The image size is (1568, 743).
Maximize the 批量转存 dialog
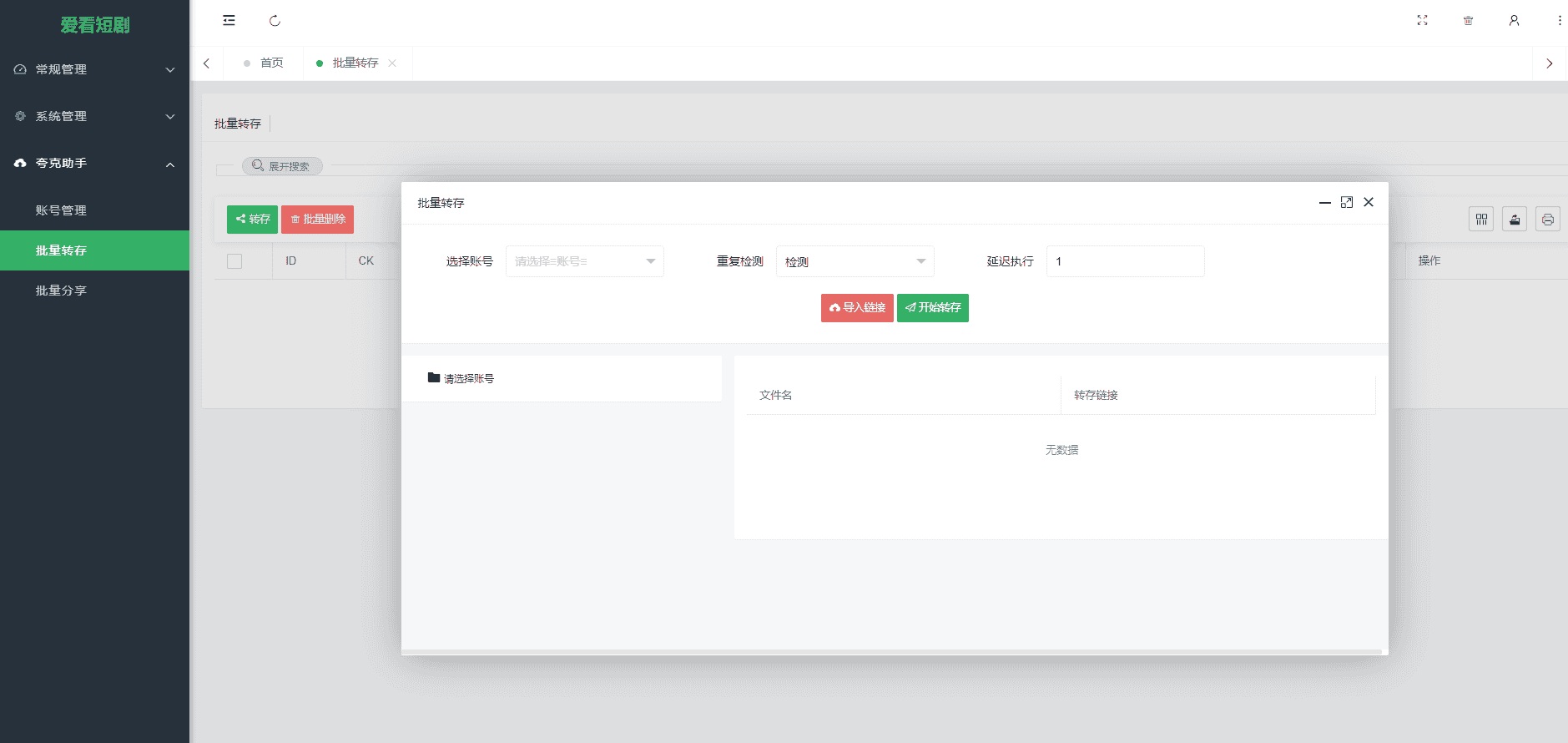pos(1346,203)
